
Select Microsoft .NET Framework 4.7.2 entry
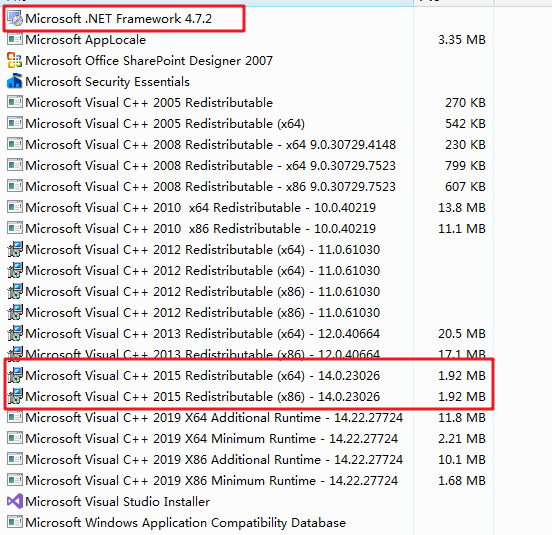119,18
